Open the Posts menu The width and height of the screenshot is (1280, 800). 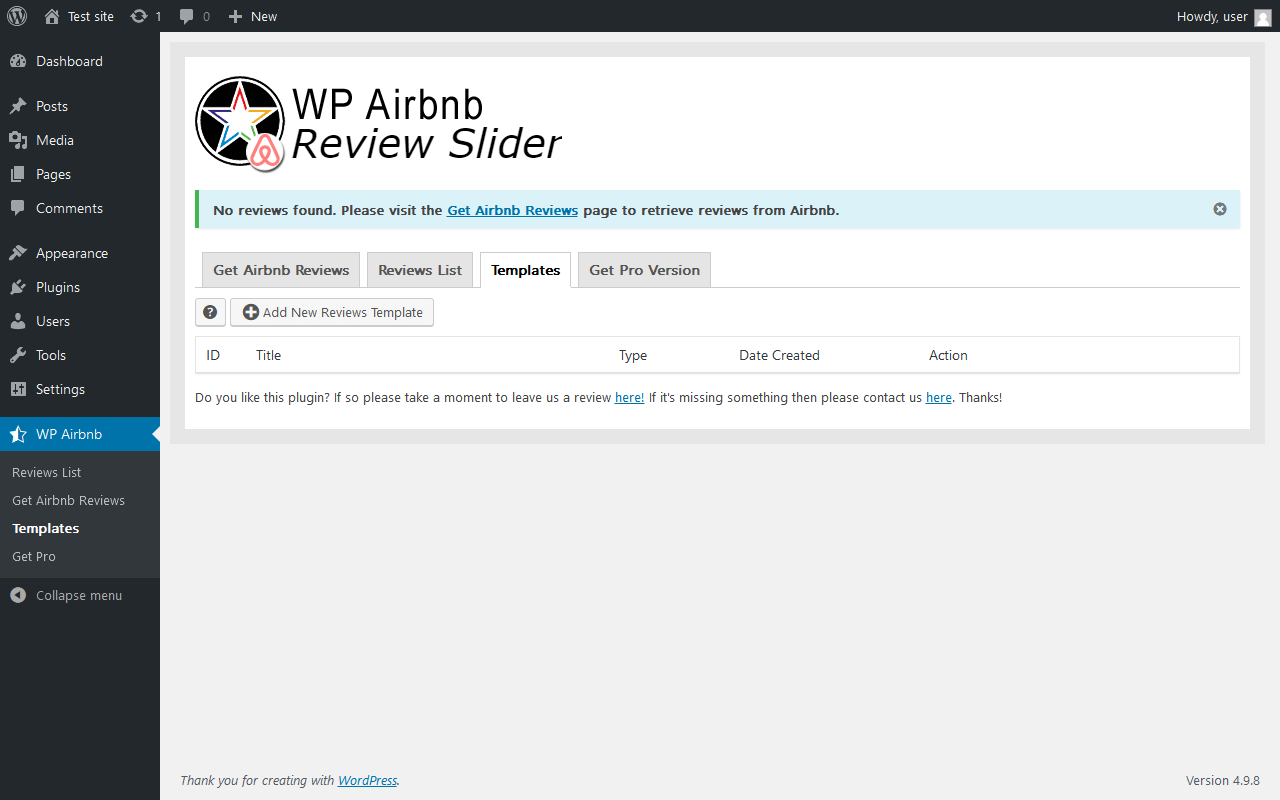tap(80, 106)
